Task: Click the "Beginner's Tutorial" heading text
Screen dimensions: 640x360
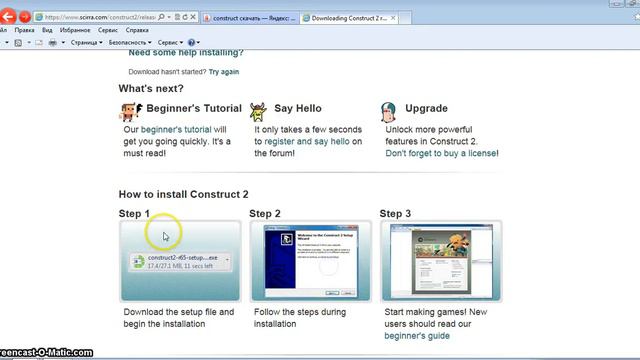Action: click(194, 109)
